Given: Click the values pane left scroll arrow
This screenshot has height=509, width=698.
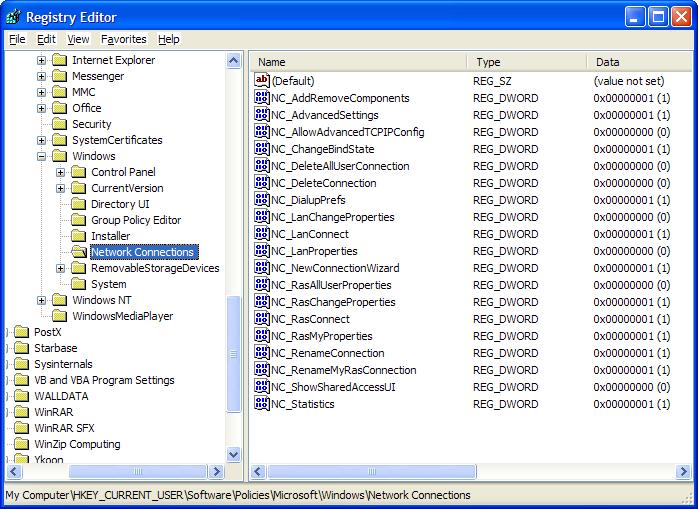Looking at the screenshot, I should [258, 471].
